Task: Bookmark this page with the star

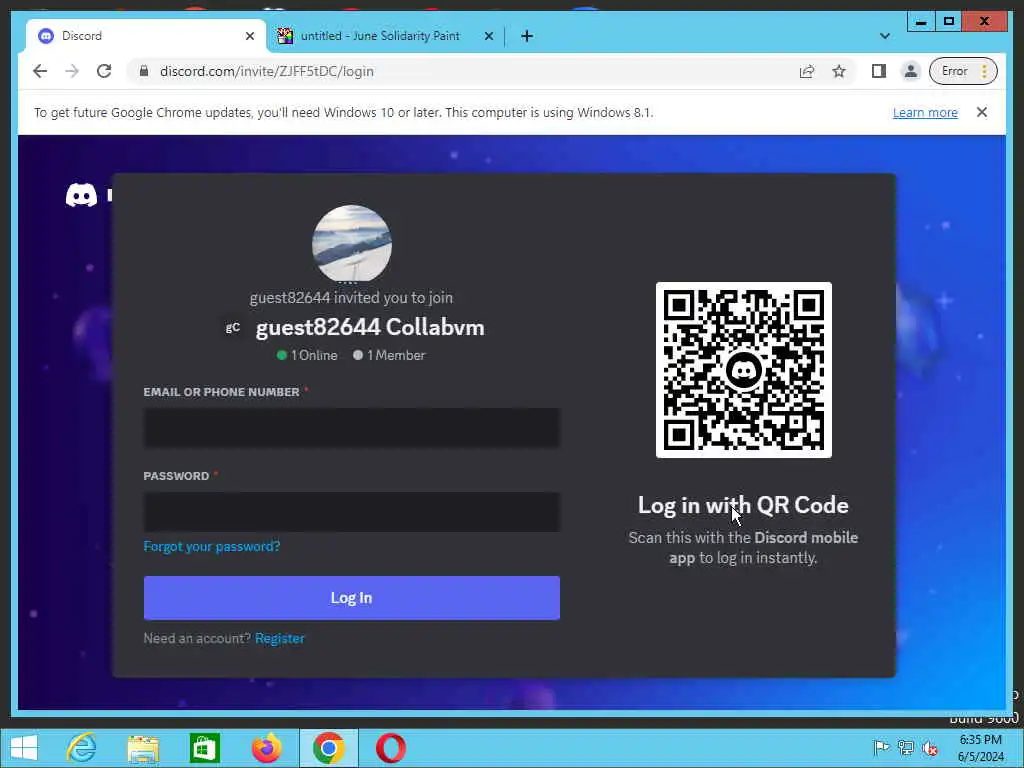Action: click(x=839, y=71)
